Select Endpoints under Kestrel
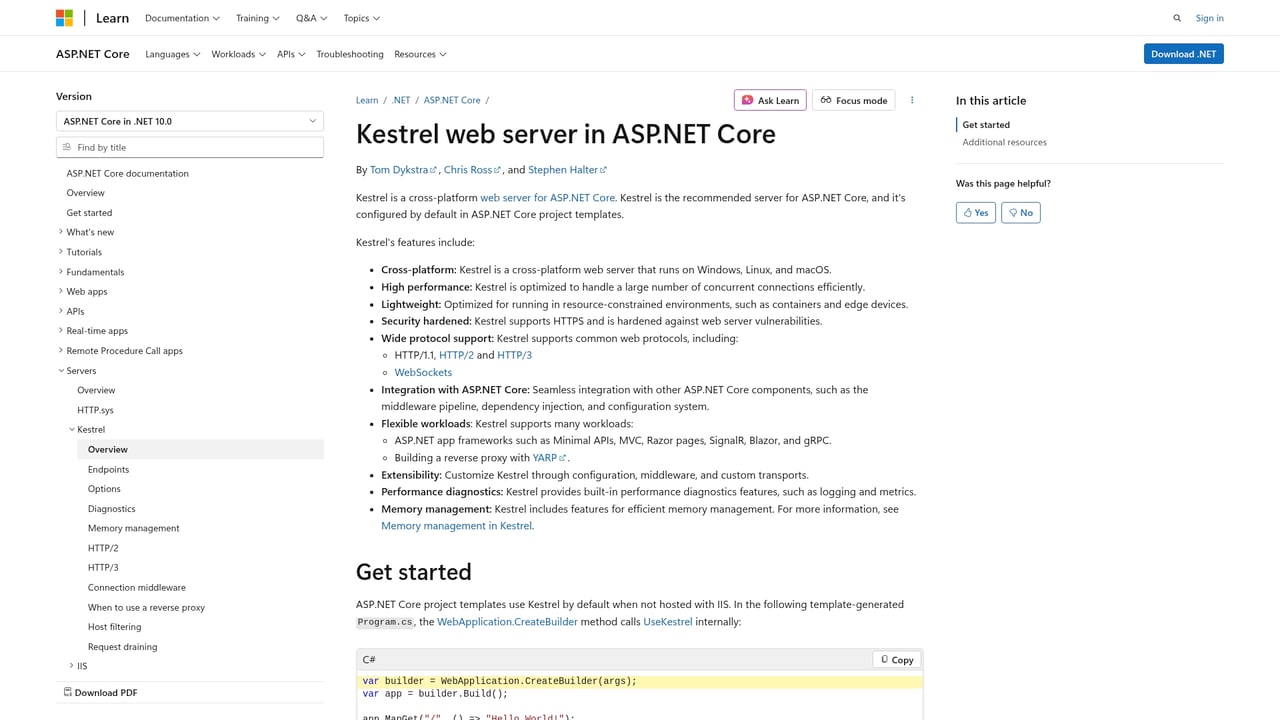 point(108,469)
